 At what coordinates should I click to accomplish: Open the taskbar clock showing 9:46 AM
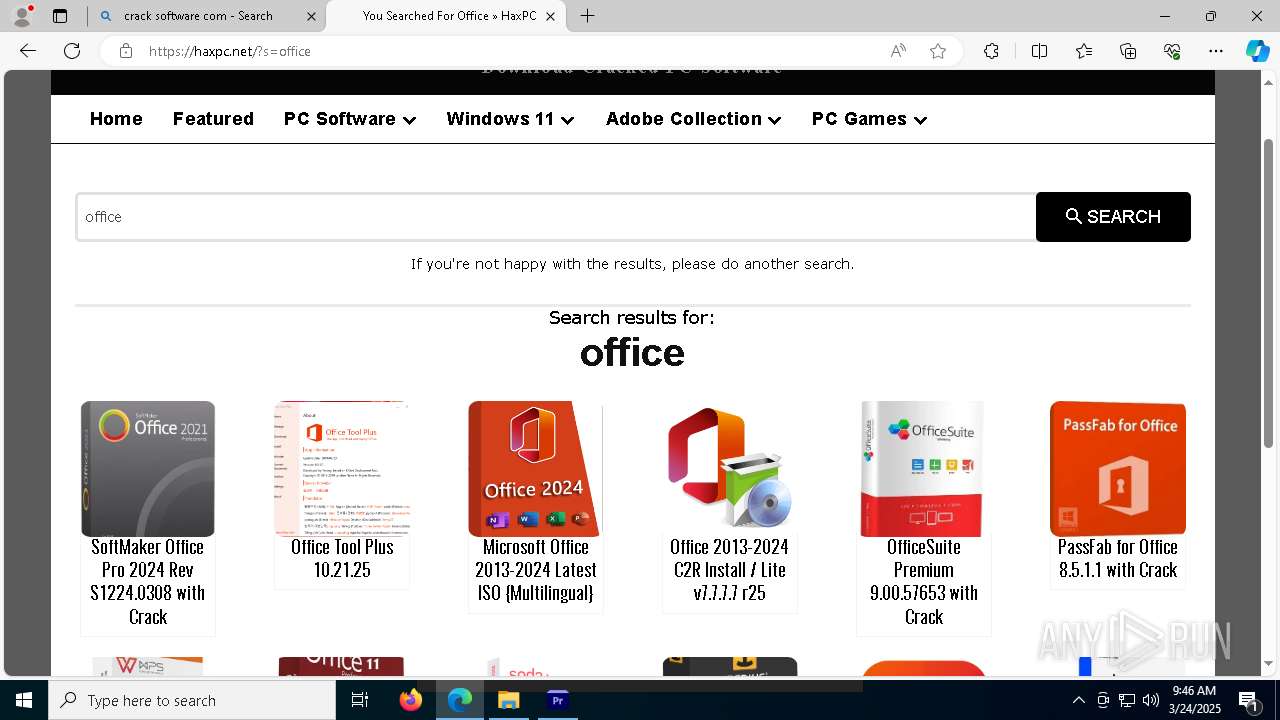pyautogui.click(x=1194, y=700)
